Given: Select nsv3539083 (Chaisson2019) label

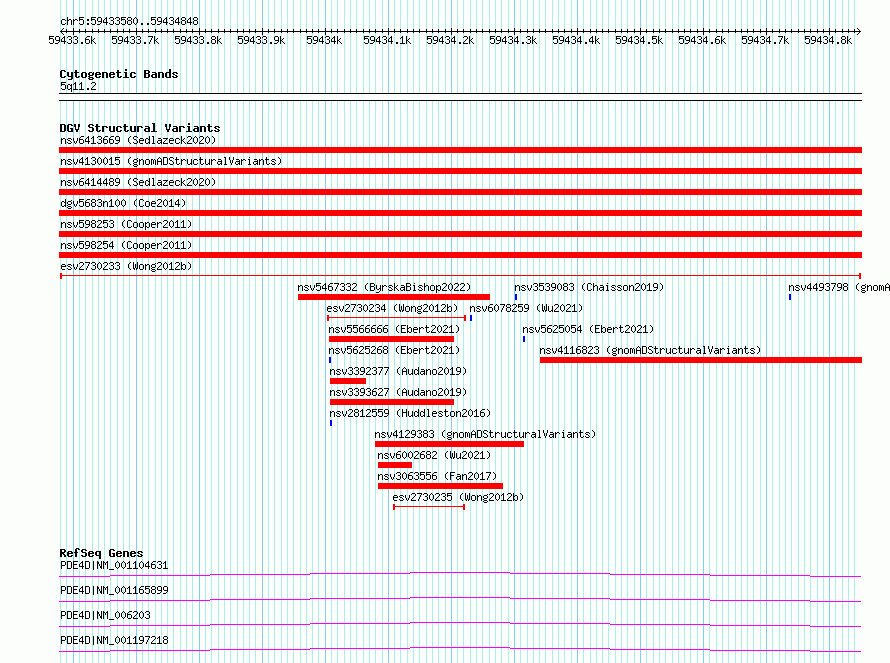Looking at the screenshot, I should click(x=589, y=287).
